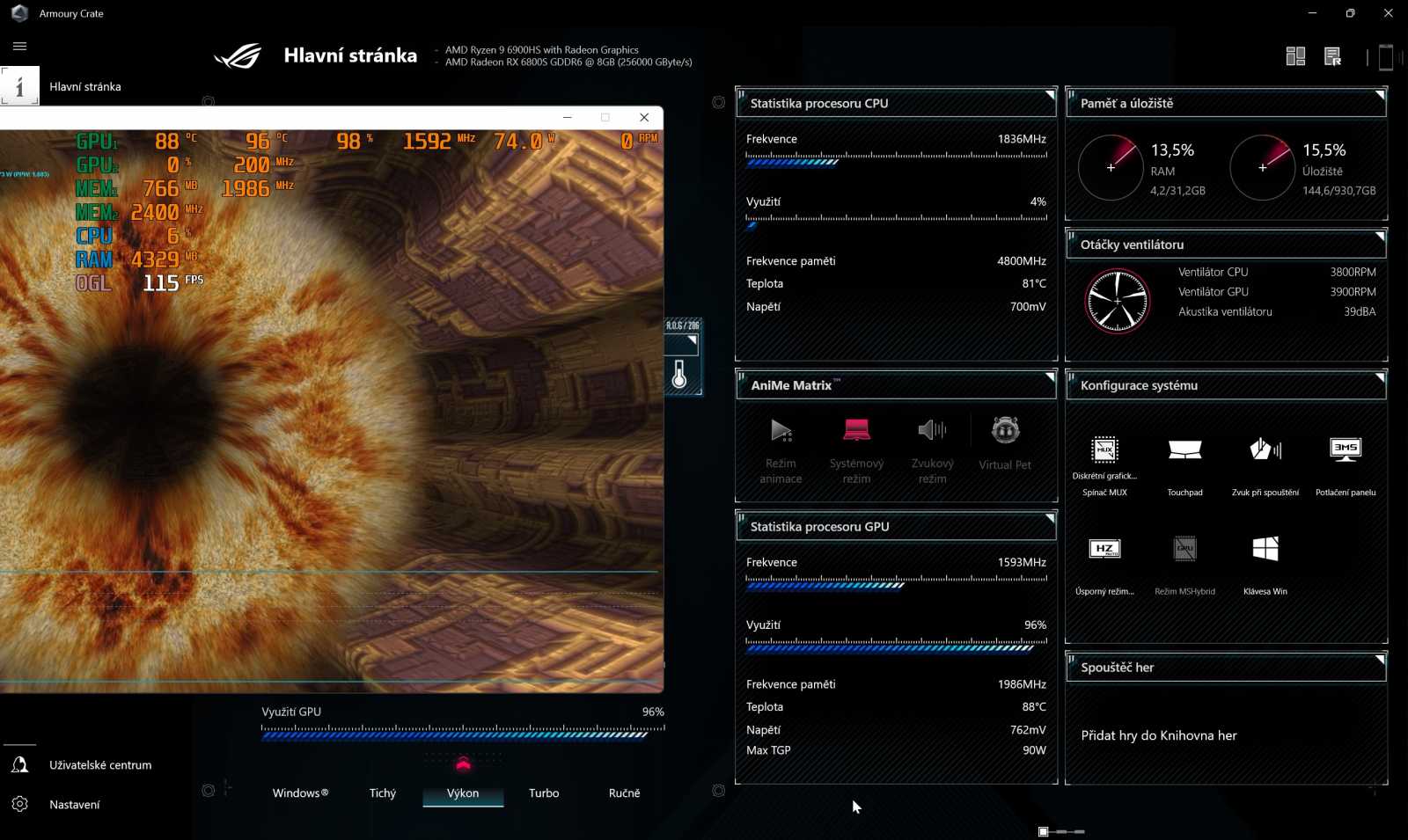The image size is (1408, 840).
Task: Minimize the benchmark window
Action: (x=568, y=118)
